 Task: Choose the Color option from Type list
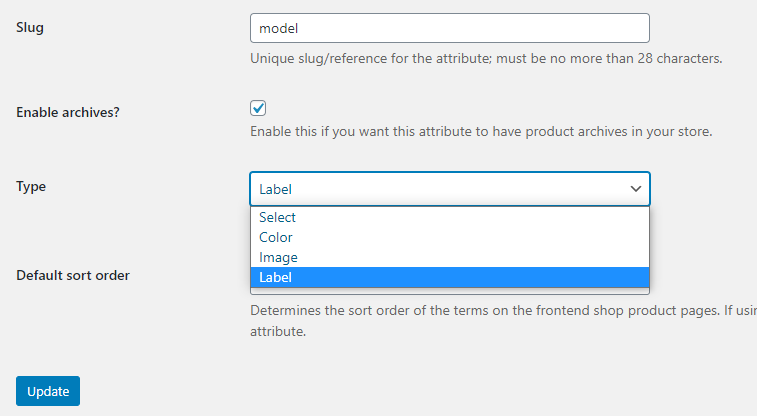pos(276,237)
